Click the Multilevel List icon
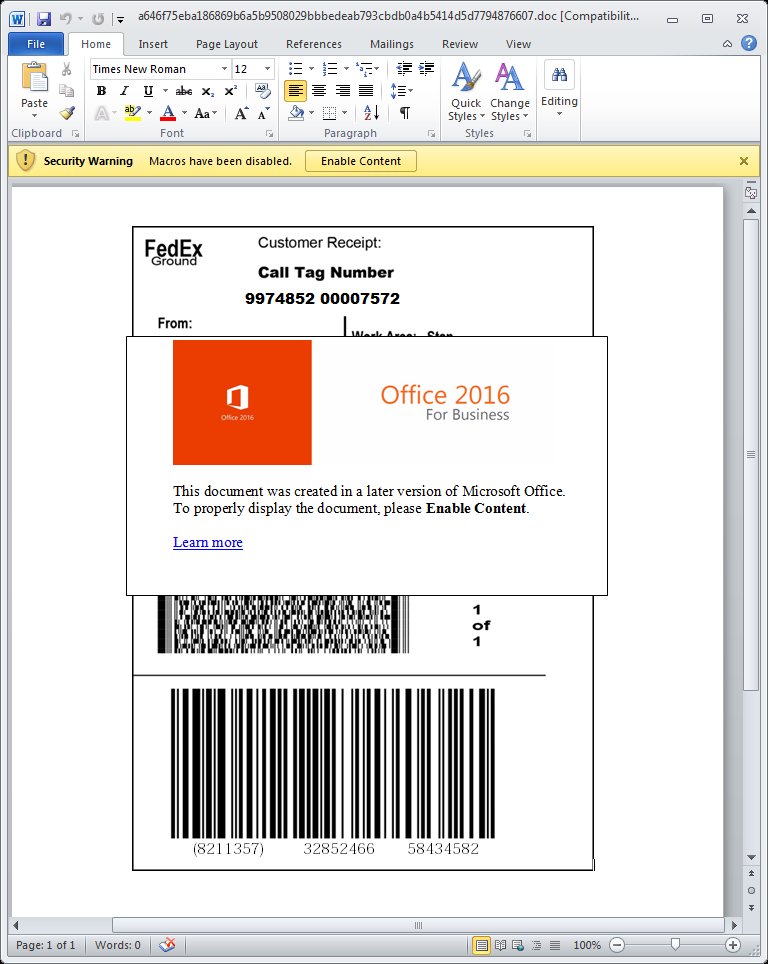 (x=365, y=69)
